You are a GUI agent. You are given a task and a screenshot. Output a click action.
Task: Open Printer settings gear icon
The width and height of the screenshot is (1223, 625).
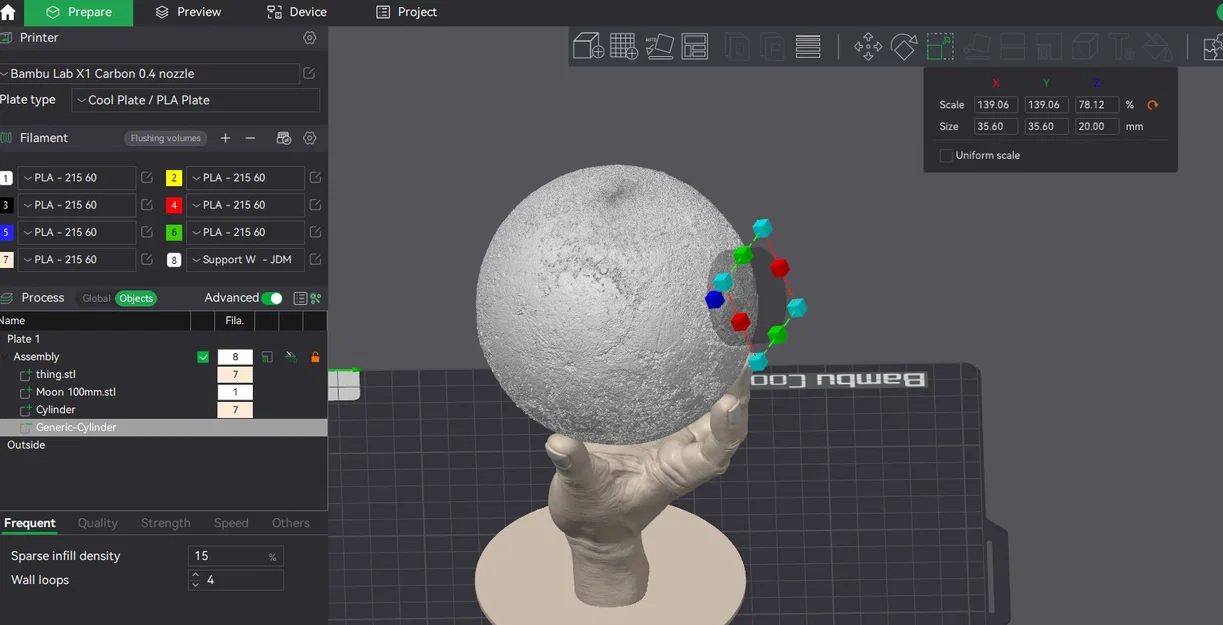[x=310, y=38]
